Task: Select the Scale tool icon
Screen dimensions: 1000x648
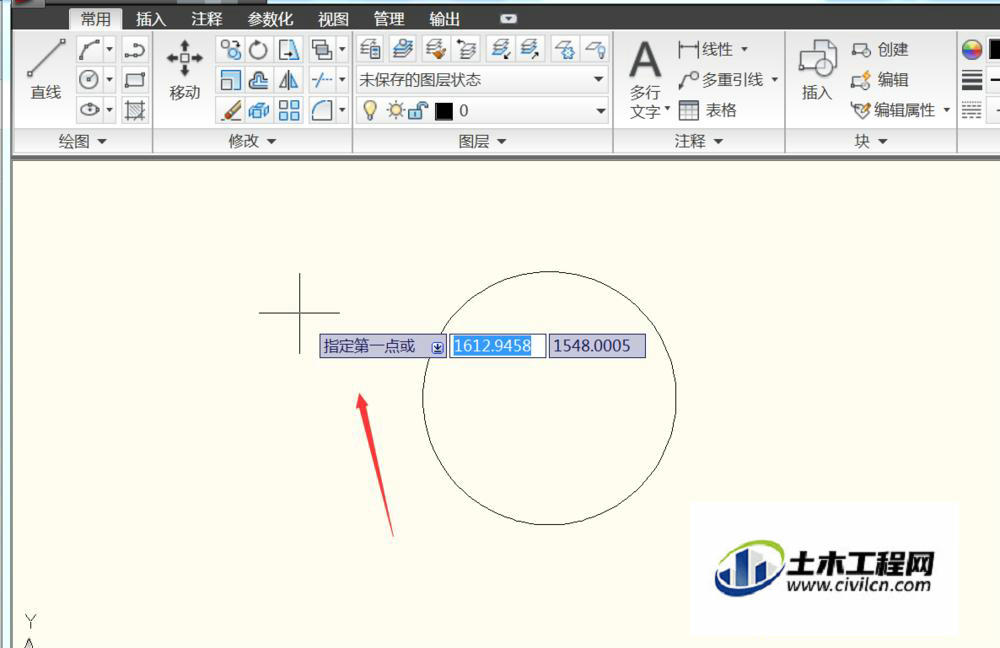Action: click(x=230, y=80)
